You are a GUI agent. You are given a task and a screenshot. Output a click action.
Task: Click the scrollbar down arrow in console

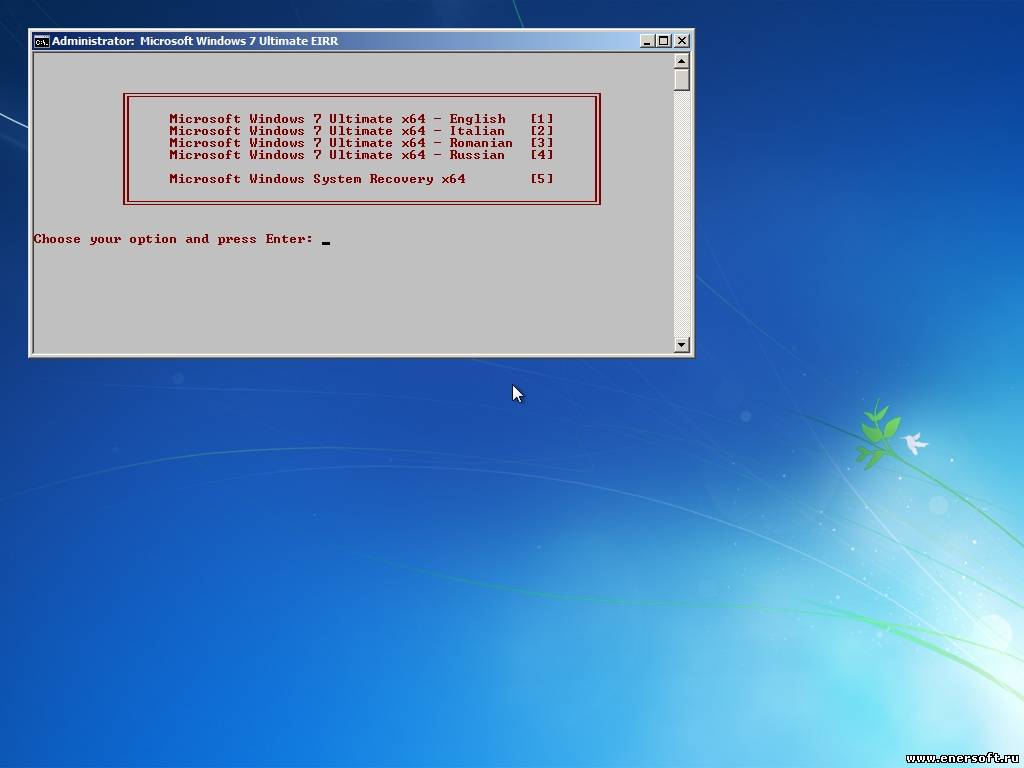682,345
